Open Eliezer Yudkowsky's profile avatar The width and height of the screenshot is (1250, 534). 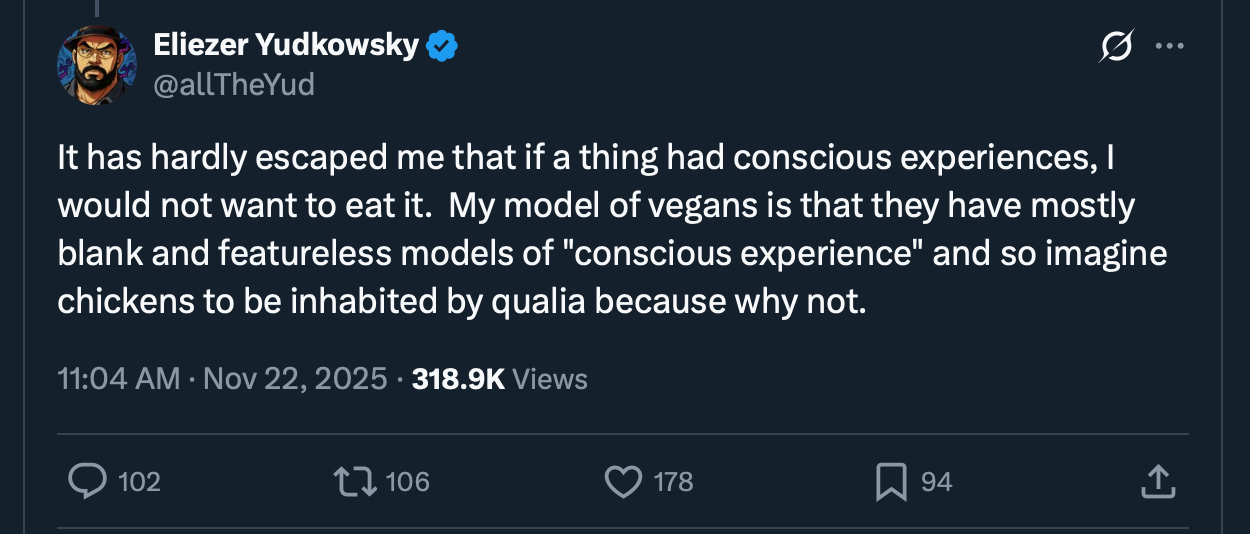point(98,65)
